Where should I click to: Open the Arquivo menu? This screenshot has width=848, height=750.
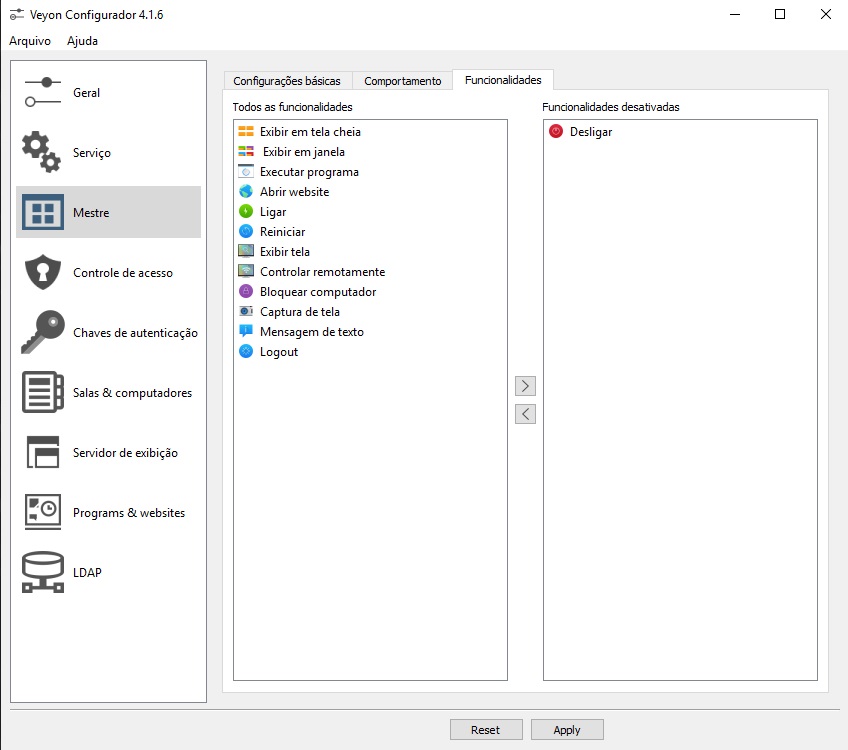coord(30,41)
